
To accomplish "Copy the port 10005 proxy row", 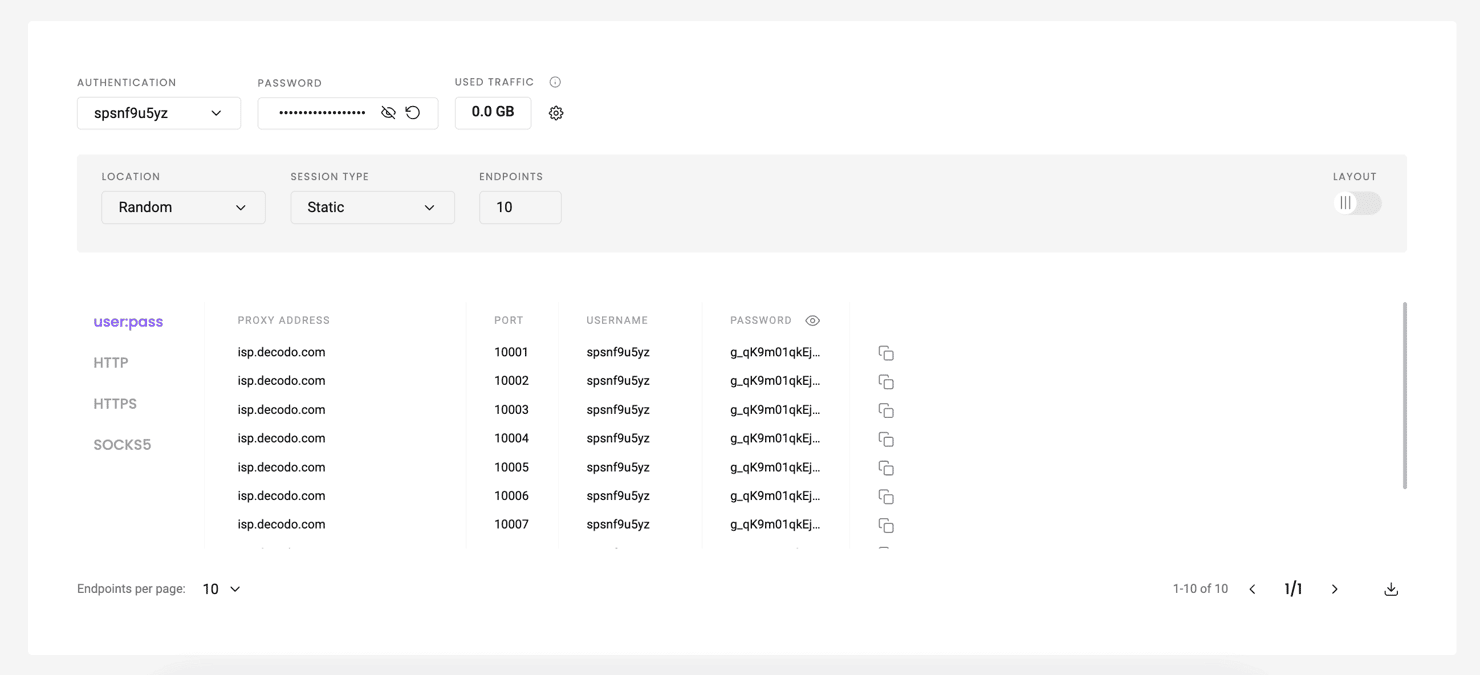I will (886, 468).
